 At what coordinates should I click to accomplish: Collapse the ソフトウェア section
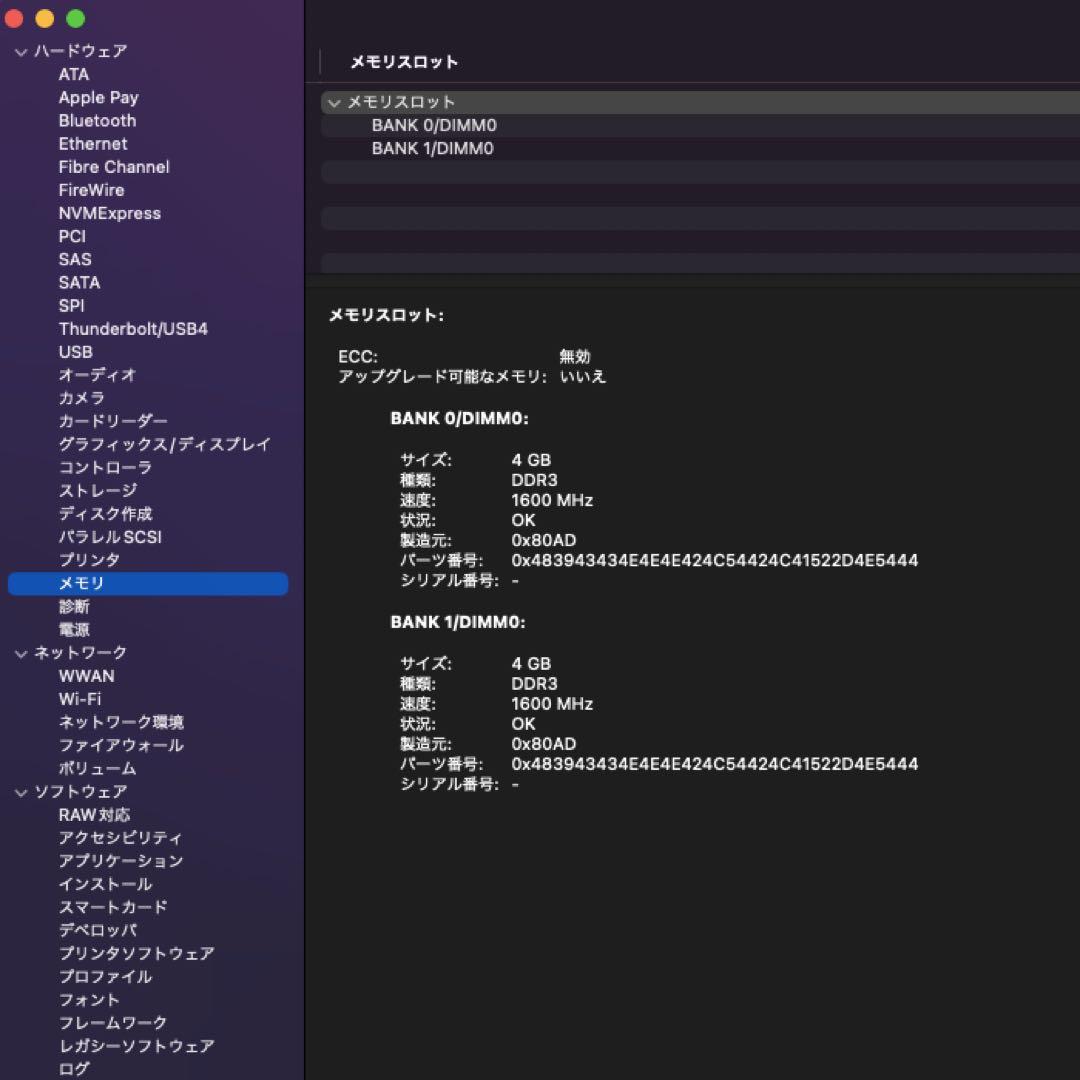click(19, 791)
